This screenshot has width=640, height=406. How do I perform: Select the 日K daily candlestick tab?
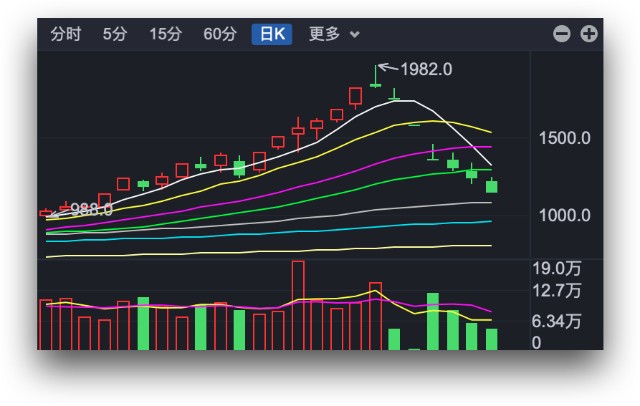[272, 34]
